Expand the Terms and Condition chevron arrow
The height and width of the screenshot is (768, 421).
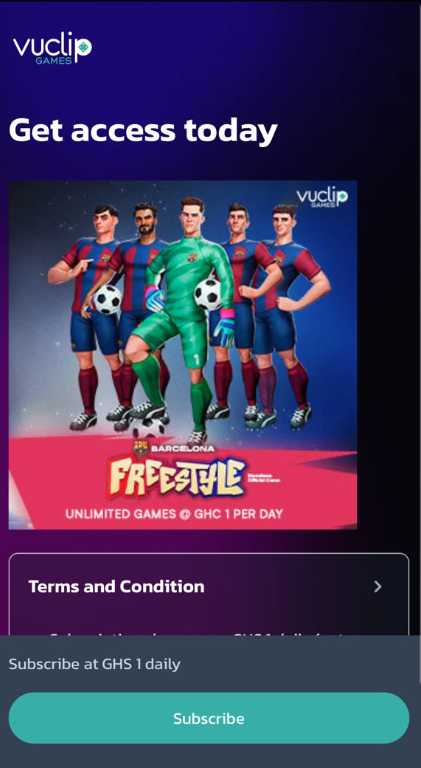point(377,587)
